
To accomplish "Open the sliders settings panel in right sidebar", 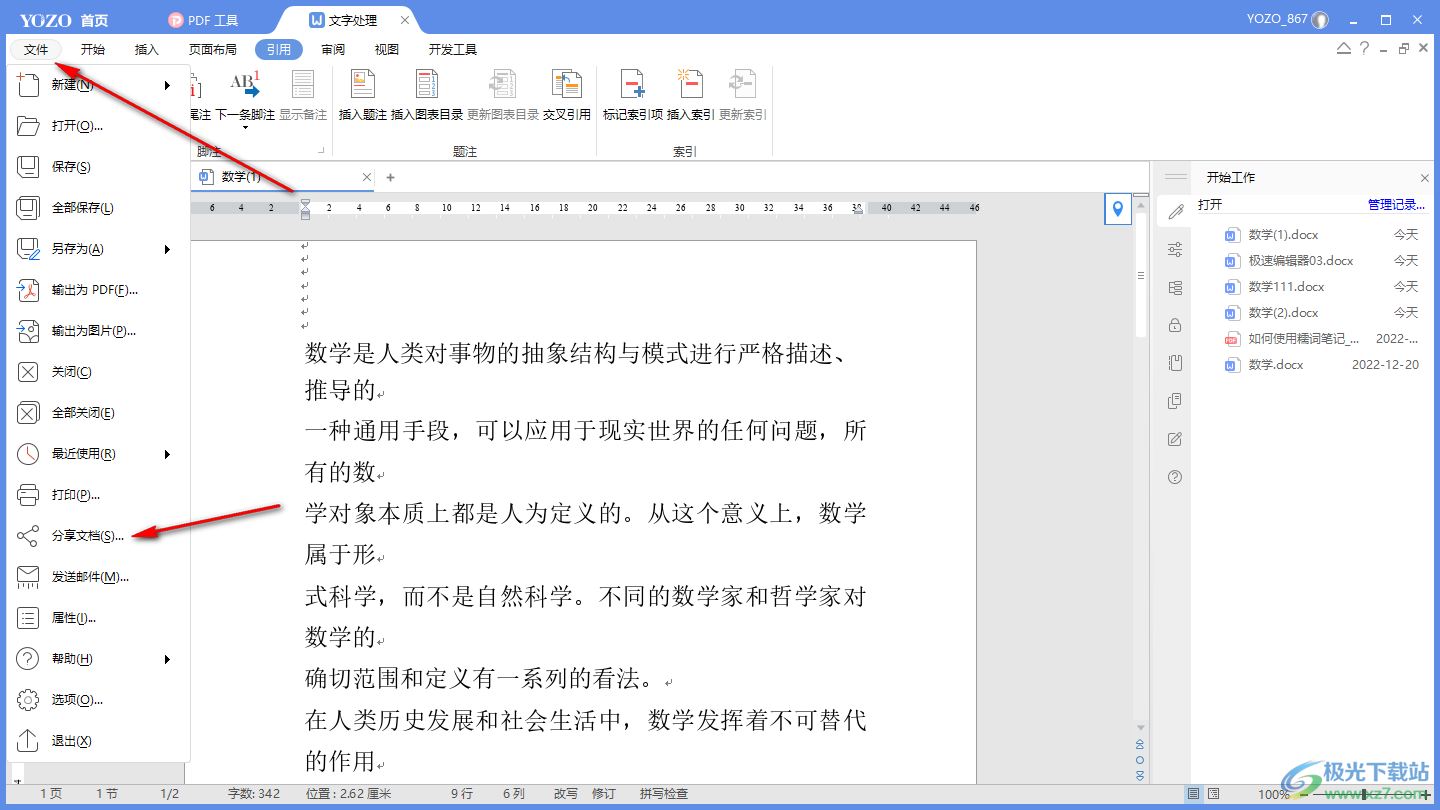I will [1175, 249].
